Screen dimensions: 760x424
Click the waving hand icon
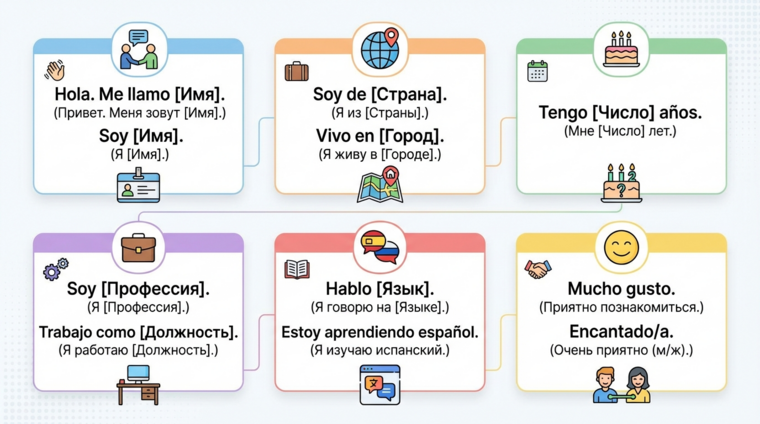(x=54, y=70)
